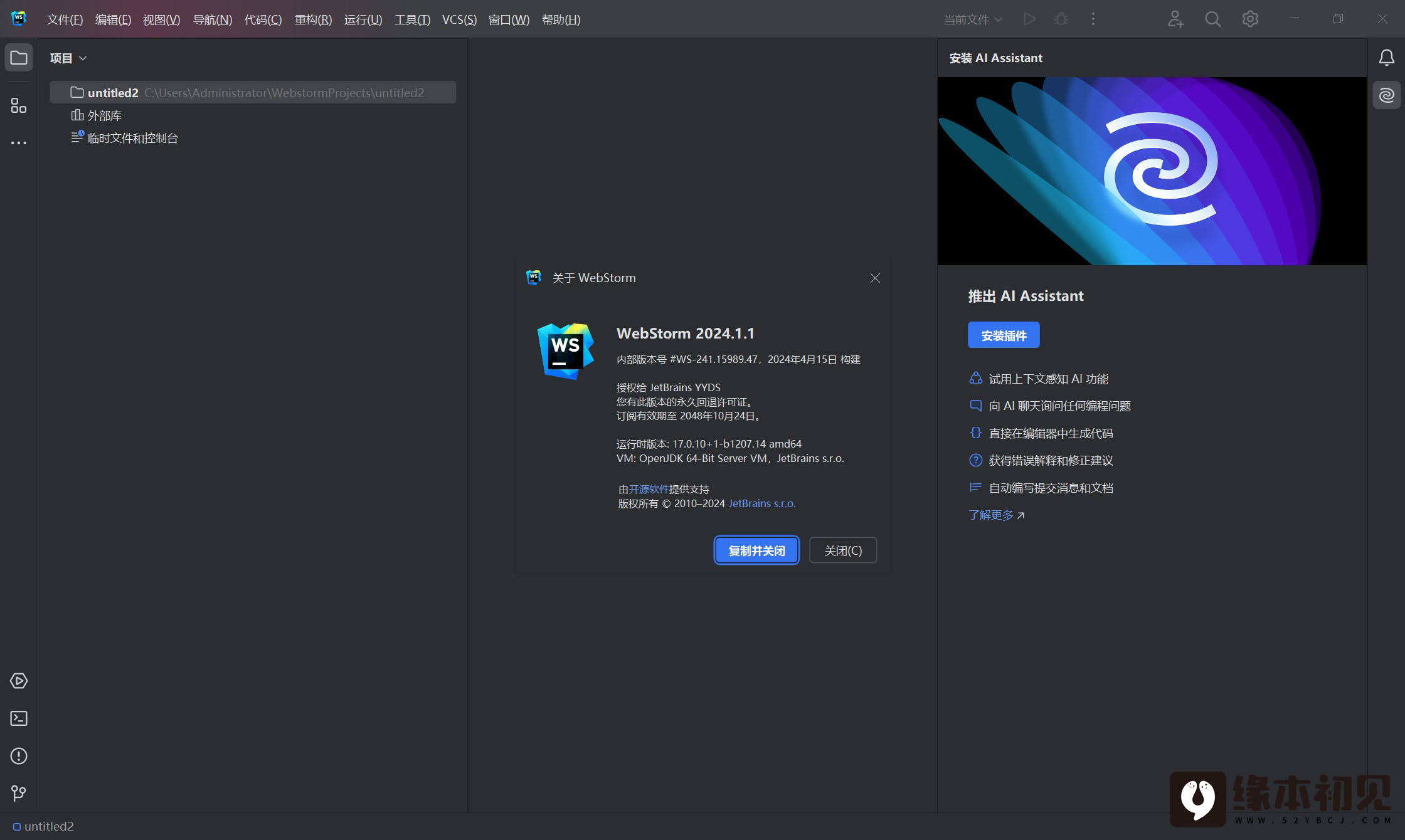Expand the 项目 view dropdown
This screenshot has width=1405, height=840.
tap(68, 58)
